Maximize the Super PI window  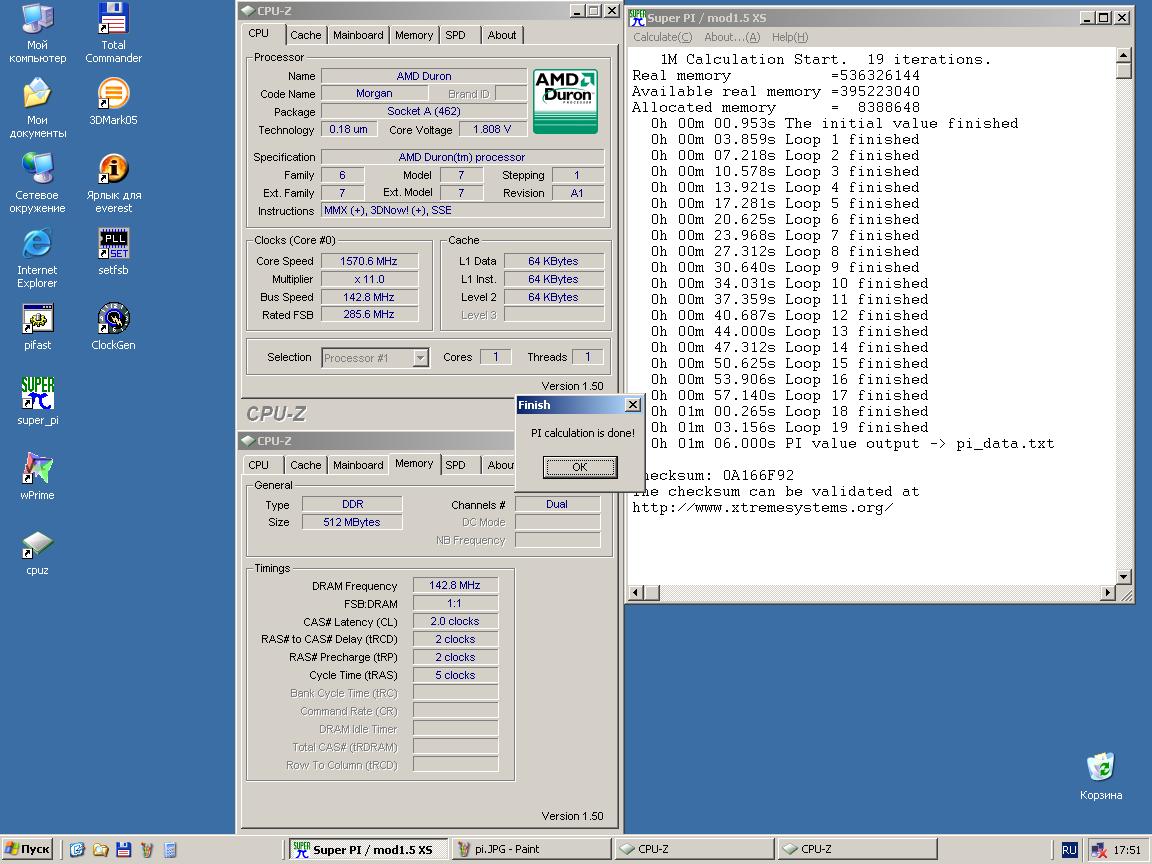[x=1104, y=18]
